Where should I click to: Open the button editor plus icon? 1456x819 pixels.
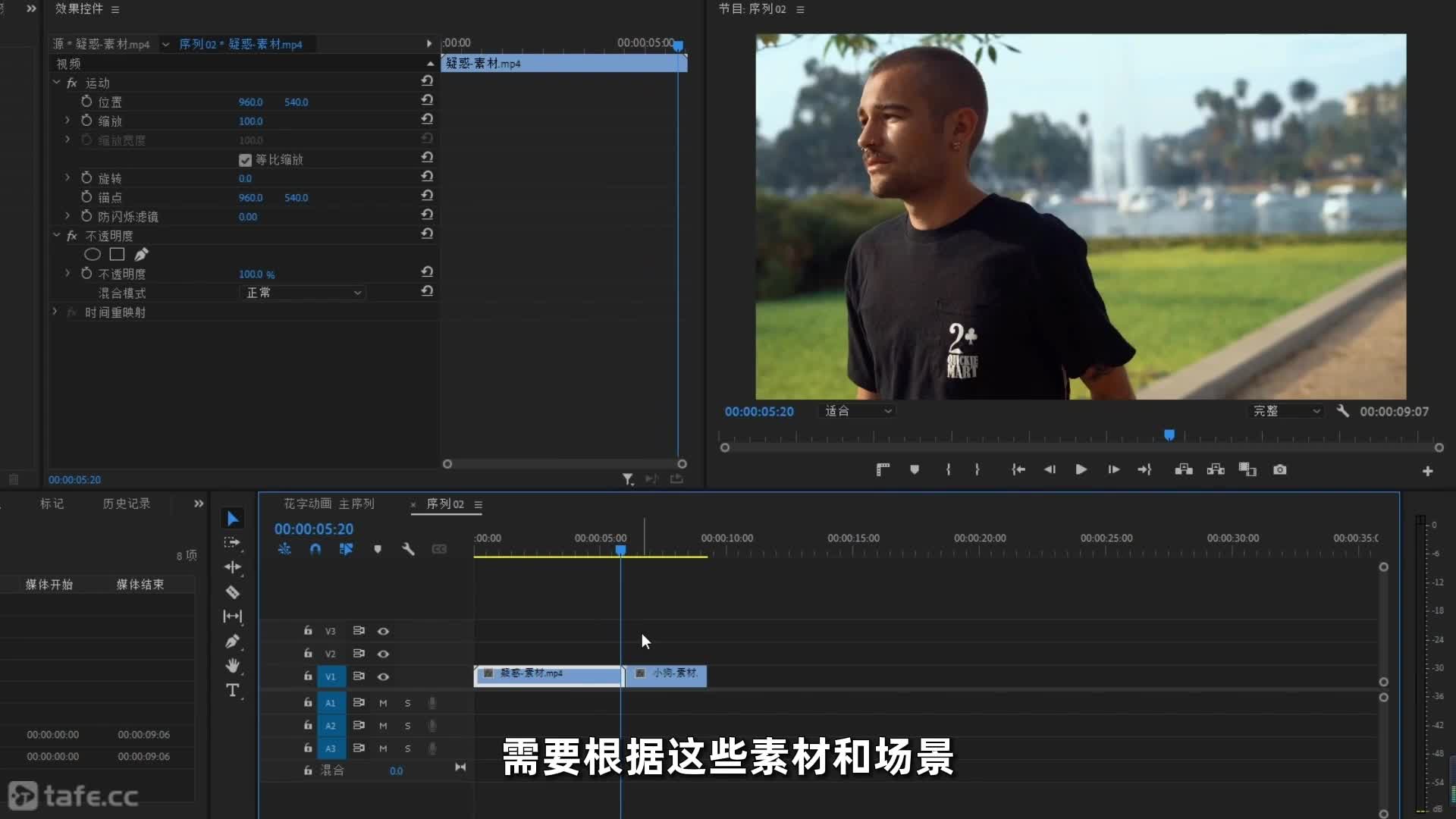[1427, 472]
